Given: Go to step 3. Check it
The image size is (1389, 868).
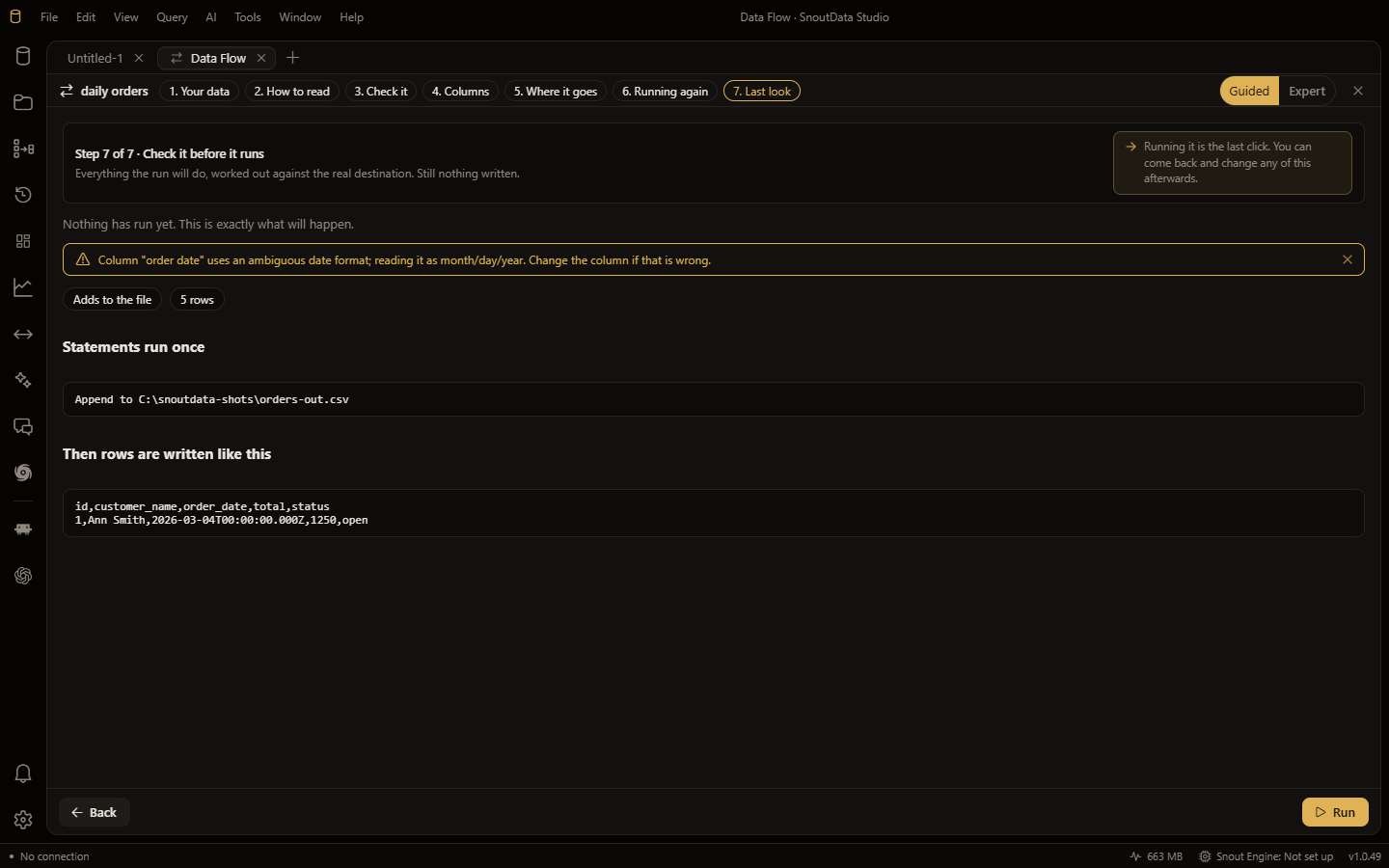Looking at the screenshot, I should pos(380,92).
